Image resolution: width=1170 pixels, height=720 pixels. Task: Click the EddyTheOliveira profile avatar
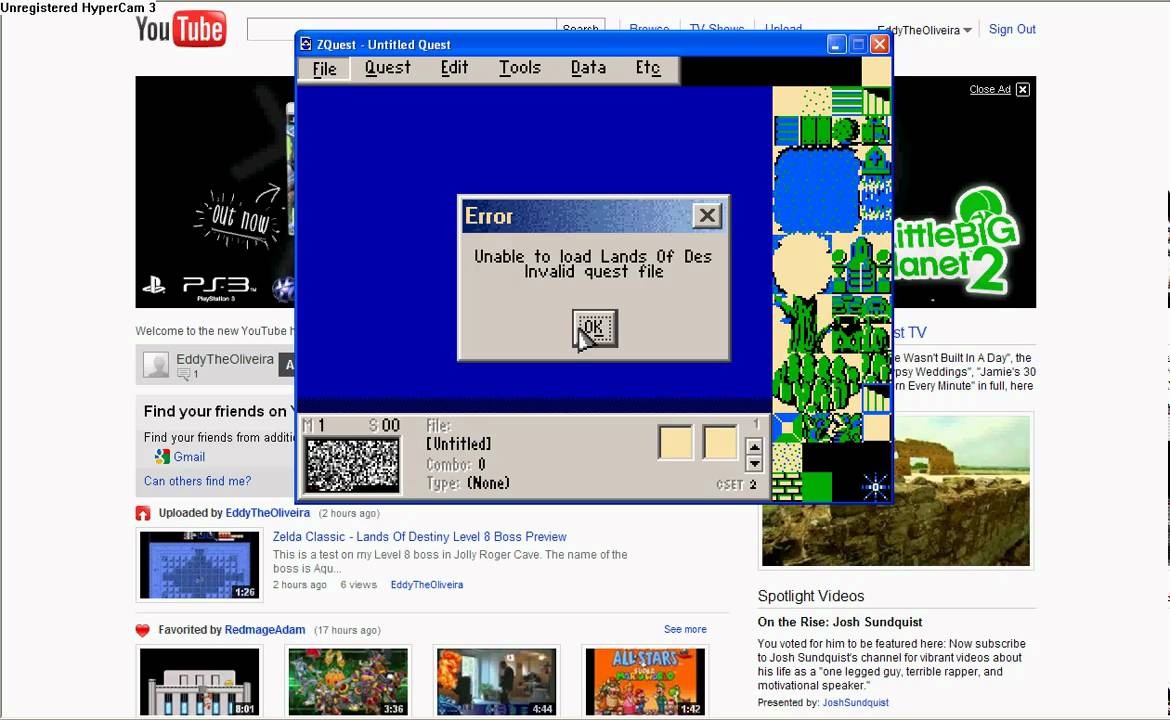(156, 365)
